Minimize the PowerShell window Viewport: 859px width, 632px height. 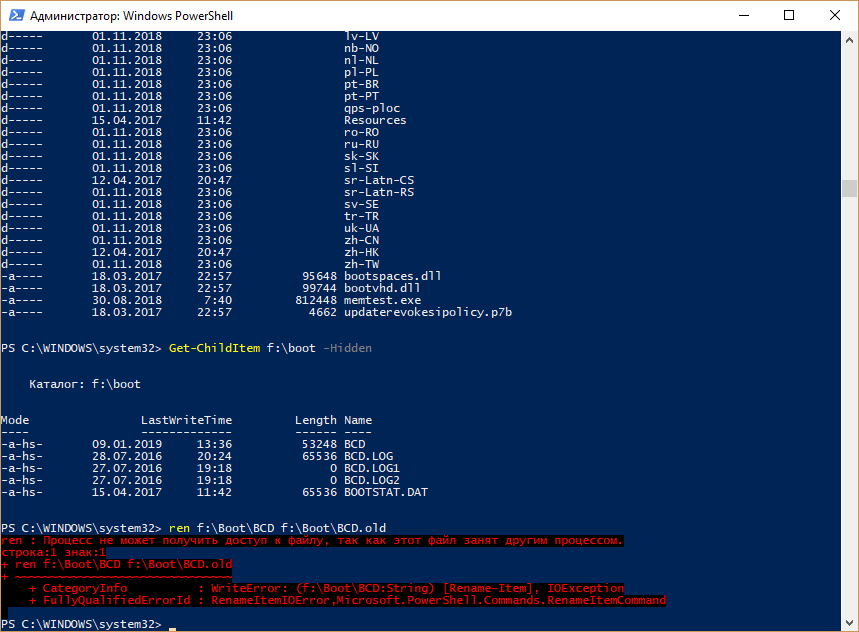click(743, 15)
